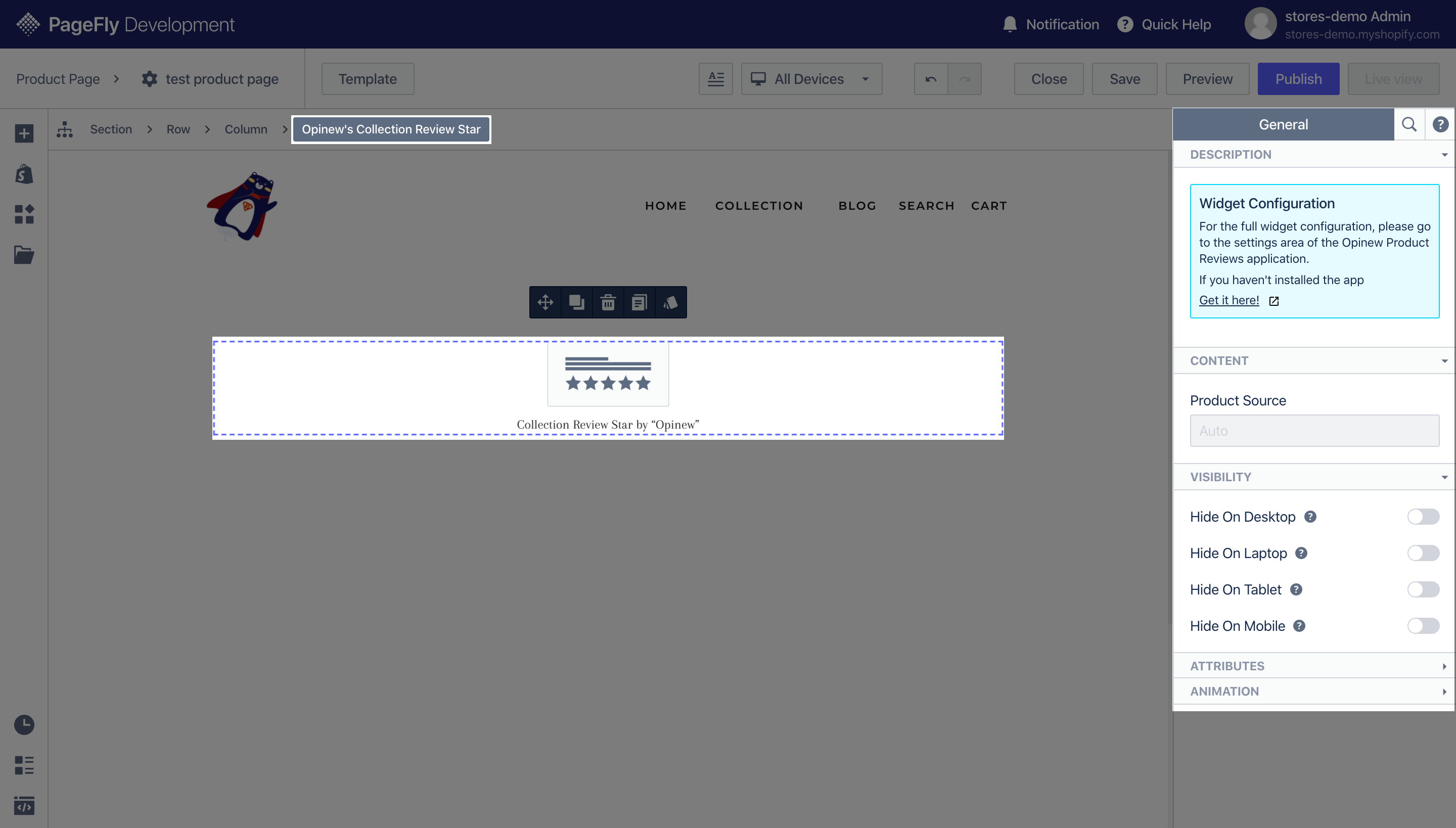Click the Quick Help question icon
This screenshot has height=828, width=1456.
click(1125, 24)
